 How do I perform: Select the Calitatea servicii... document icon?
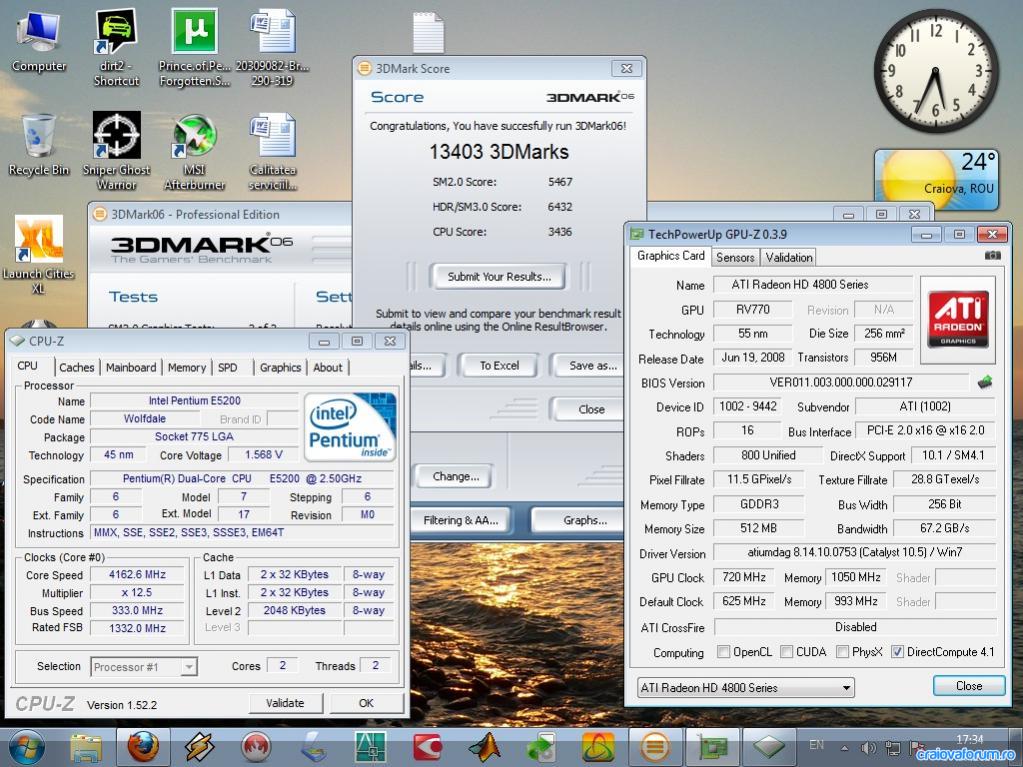(x=272, y=151)
